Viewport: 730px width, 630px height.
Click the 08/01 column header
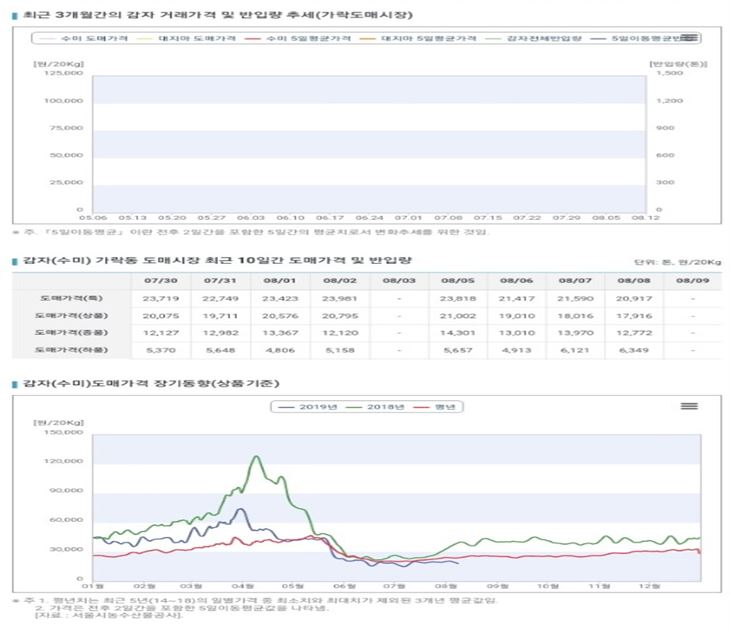click(x=280, y=281)
